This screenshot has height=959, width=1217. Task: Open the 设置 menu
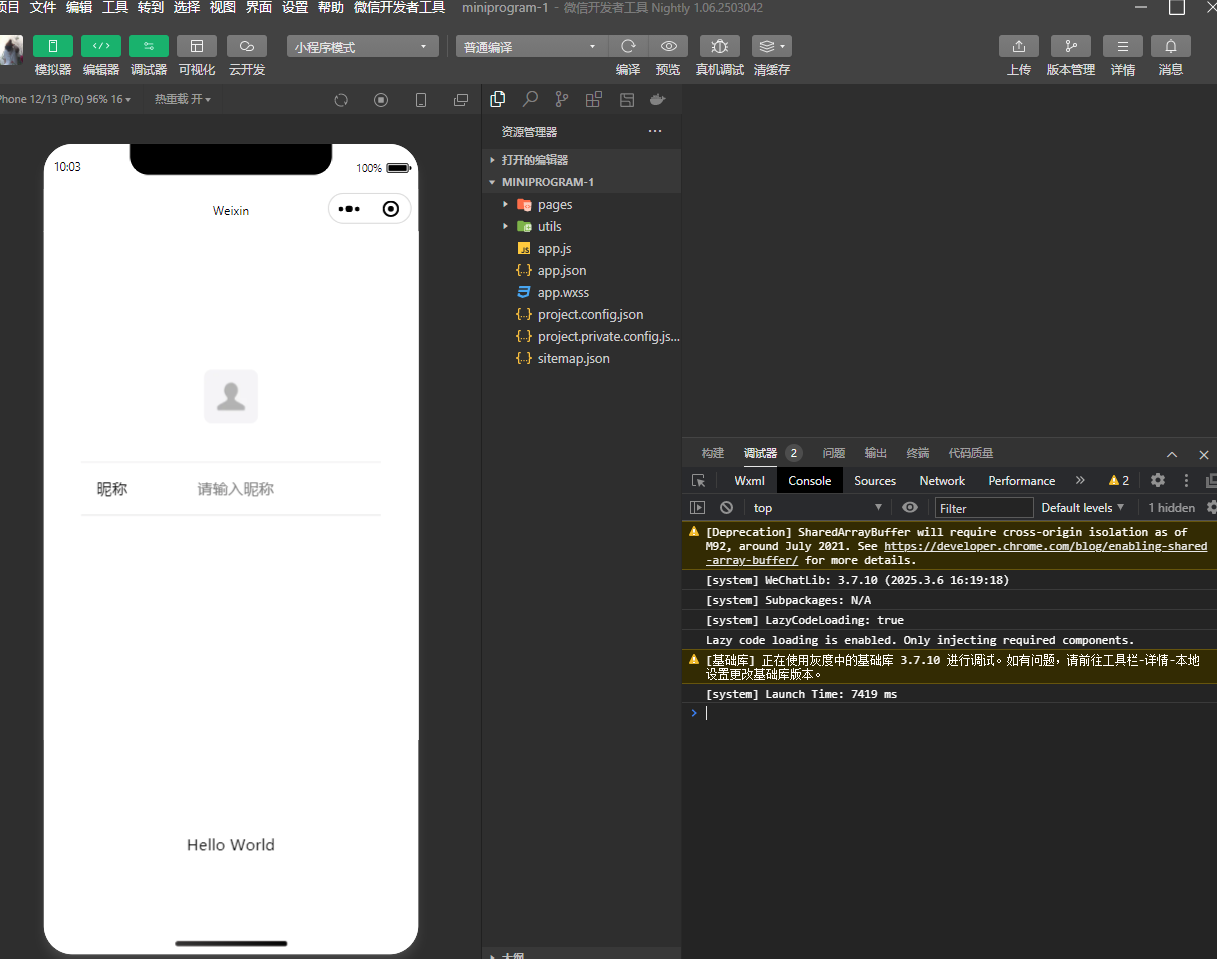295,7
